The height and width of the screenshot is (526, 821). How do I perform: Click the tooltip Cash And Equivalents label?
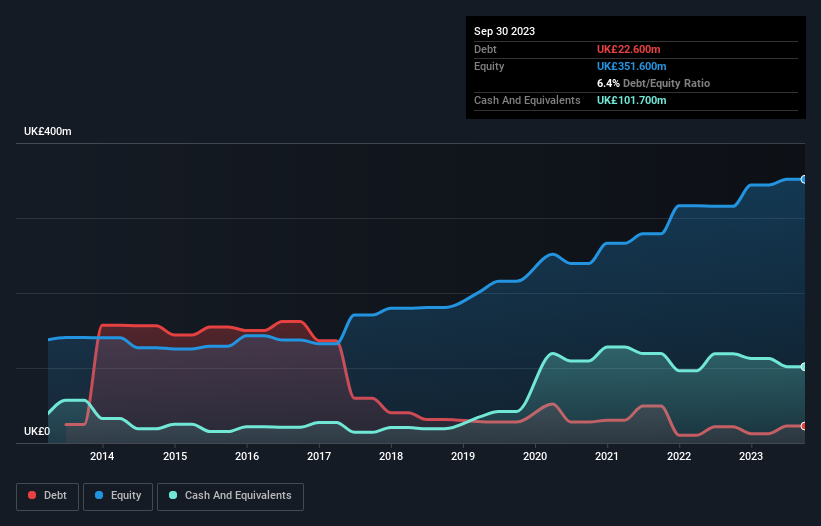pyautogui.click(x=527, y=100)
